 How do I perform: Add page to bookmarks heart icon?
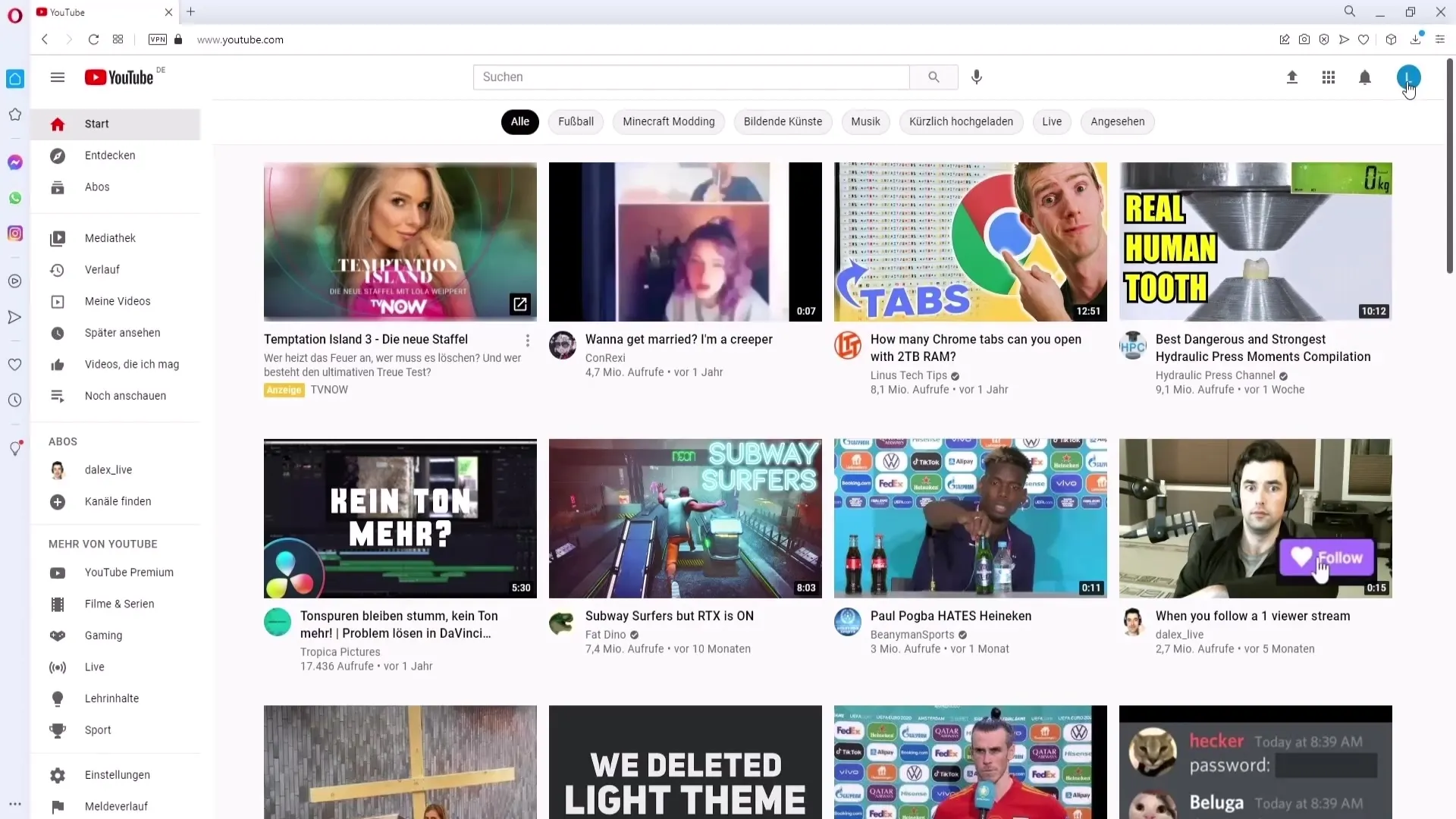pyautogui.click(x=1363, y=39)
